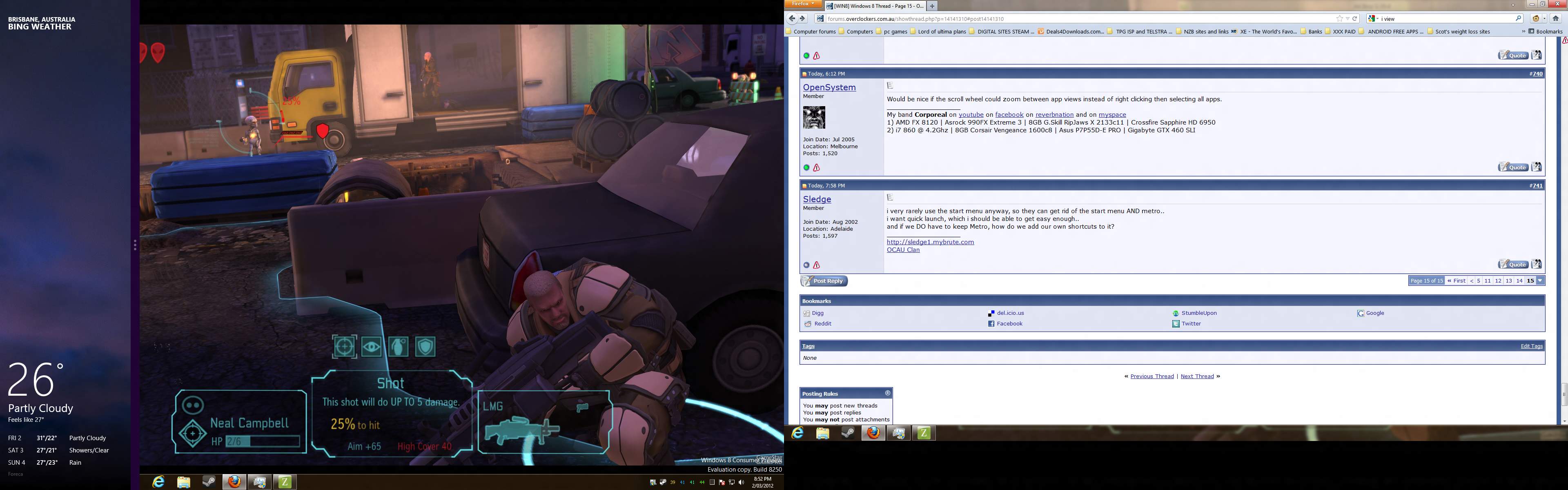Open sledge1.mybrute.com signature link
Viewport: 1568px width, 490px height.
tap(930, 242)
